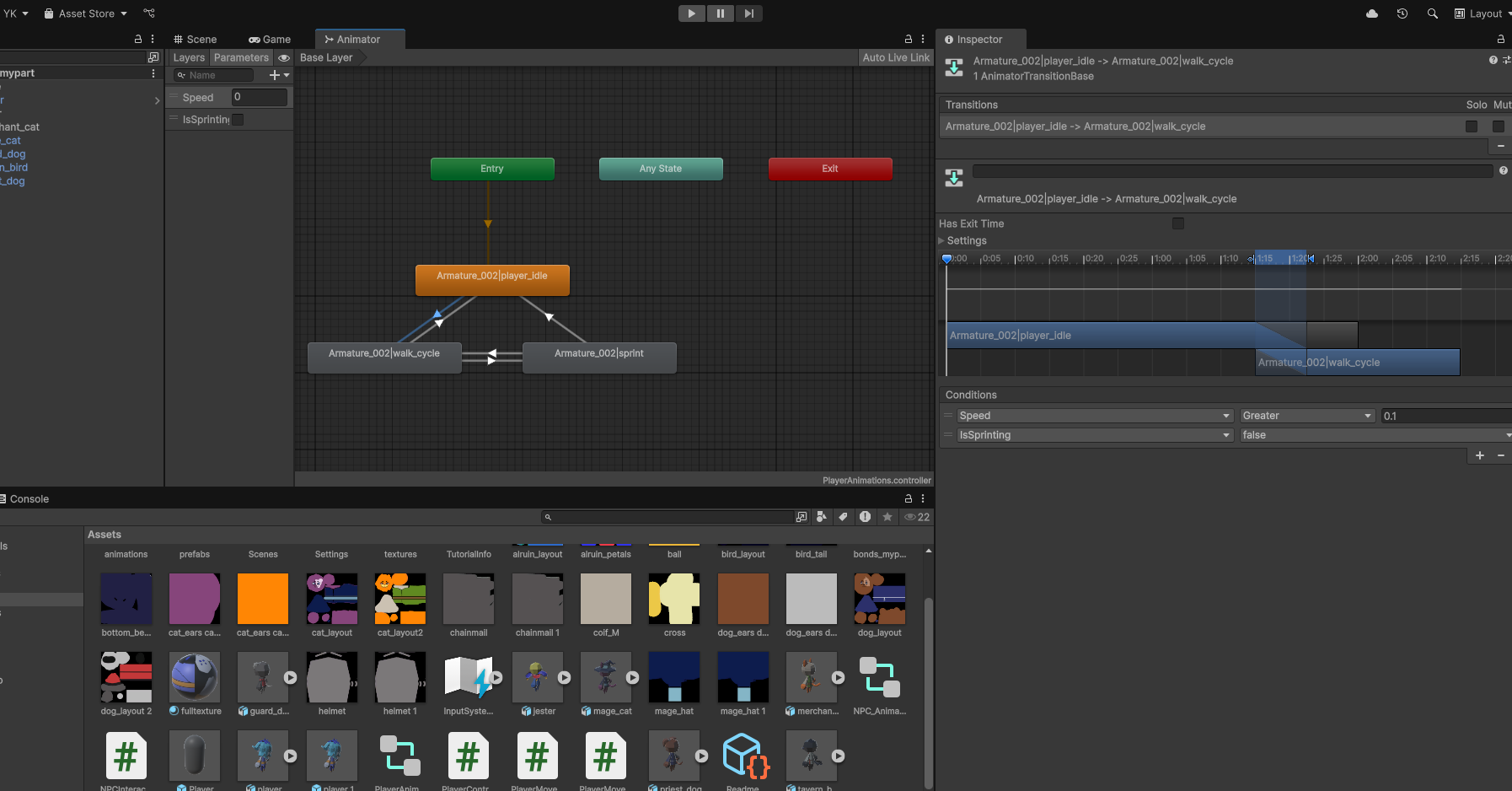1512x791 pixels.
Task: Click the cloud services icon near top right
Action: [1371, 13]
